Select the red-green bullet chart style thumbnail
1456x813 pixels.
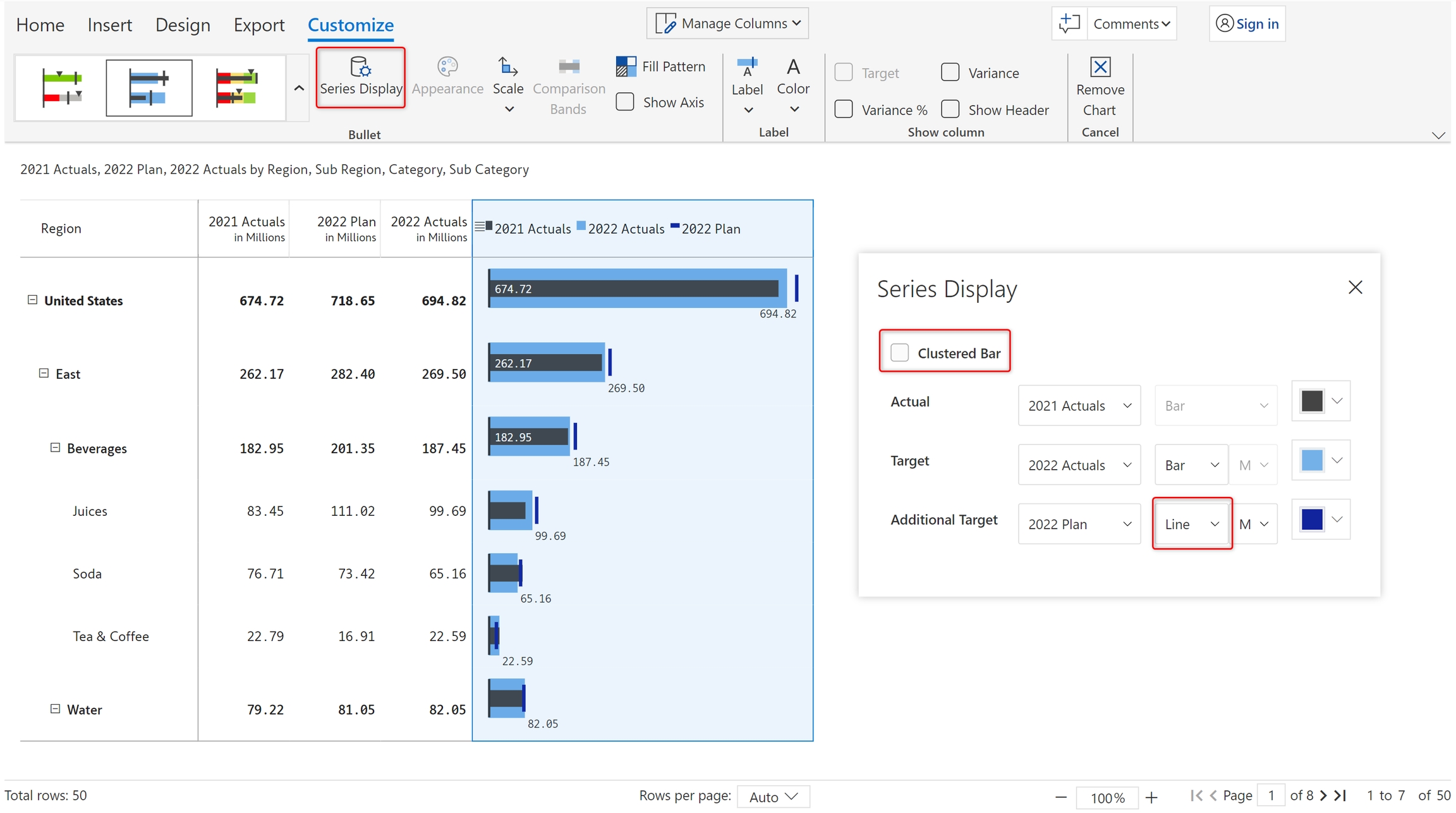click(62, 88)
